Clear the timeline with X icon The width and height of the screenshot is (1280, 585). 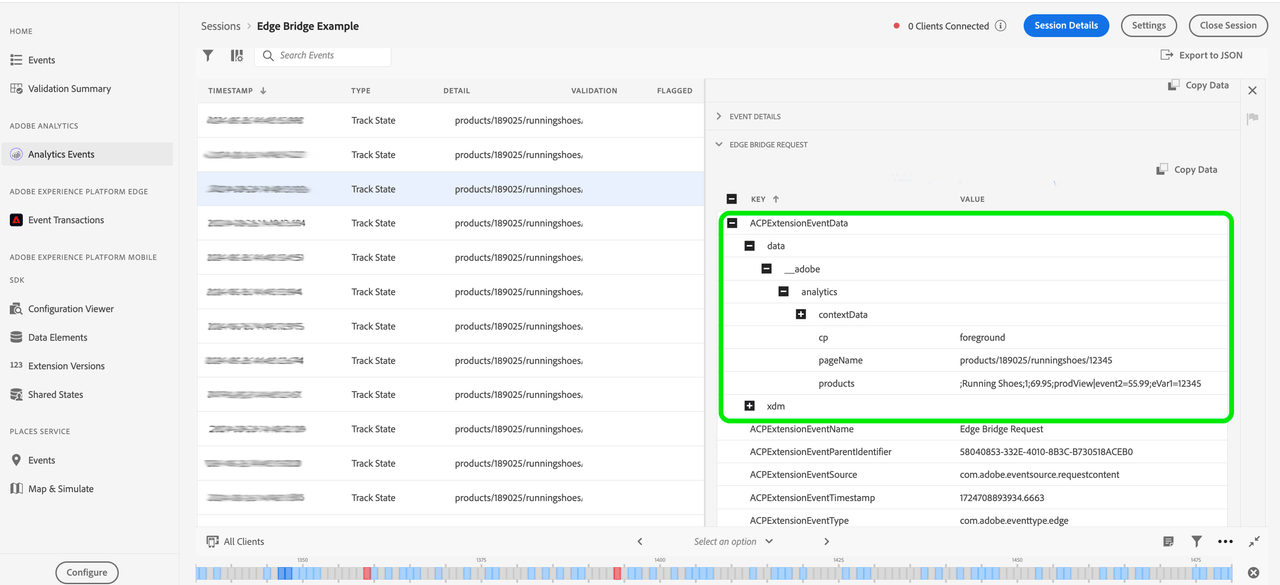[1254, 573]
